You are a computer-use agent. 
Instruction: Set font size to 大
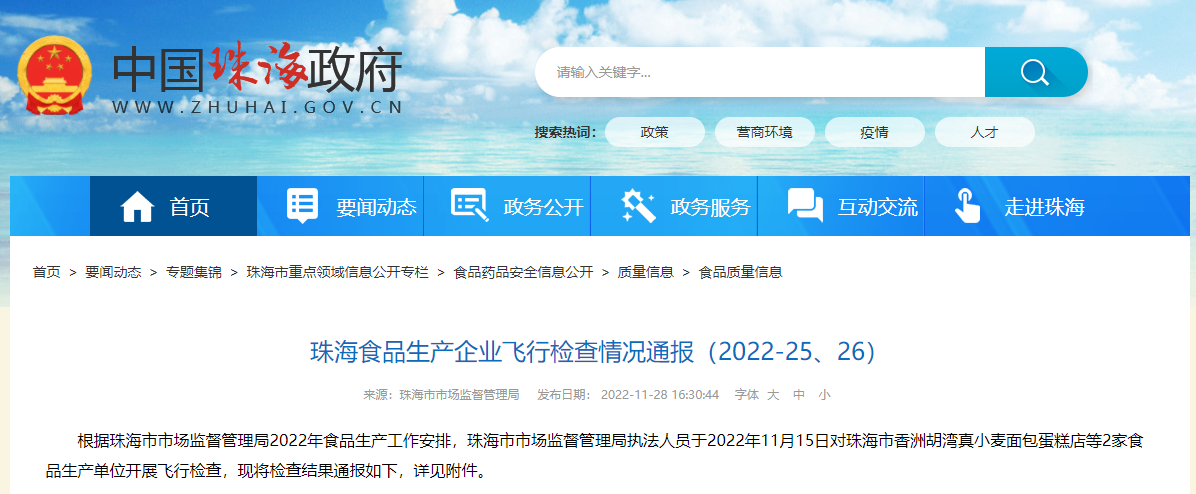pos(773,395)
